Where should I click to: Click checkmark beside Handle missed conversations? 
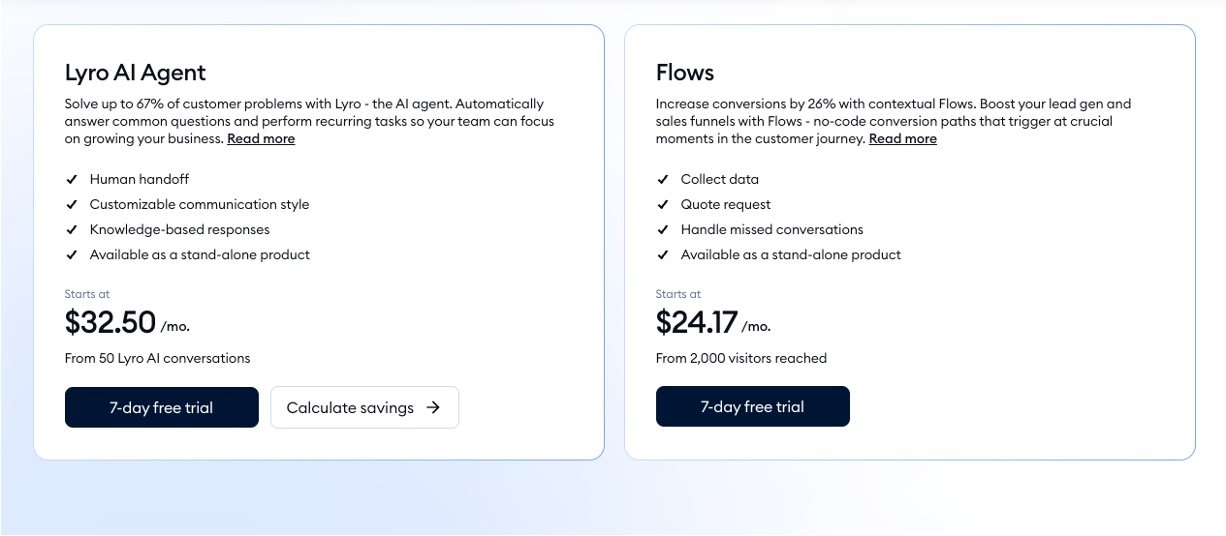pyautogui.click(x=663, y=230)
